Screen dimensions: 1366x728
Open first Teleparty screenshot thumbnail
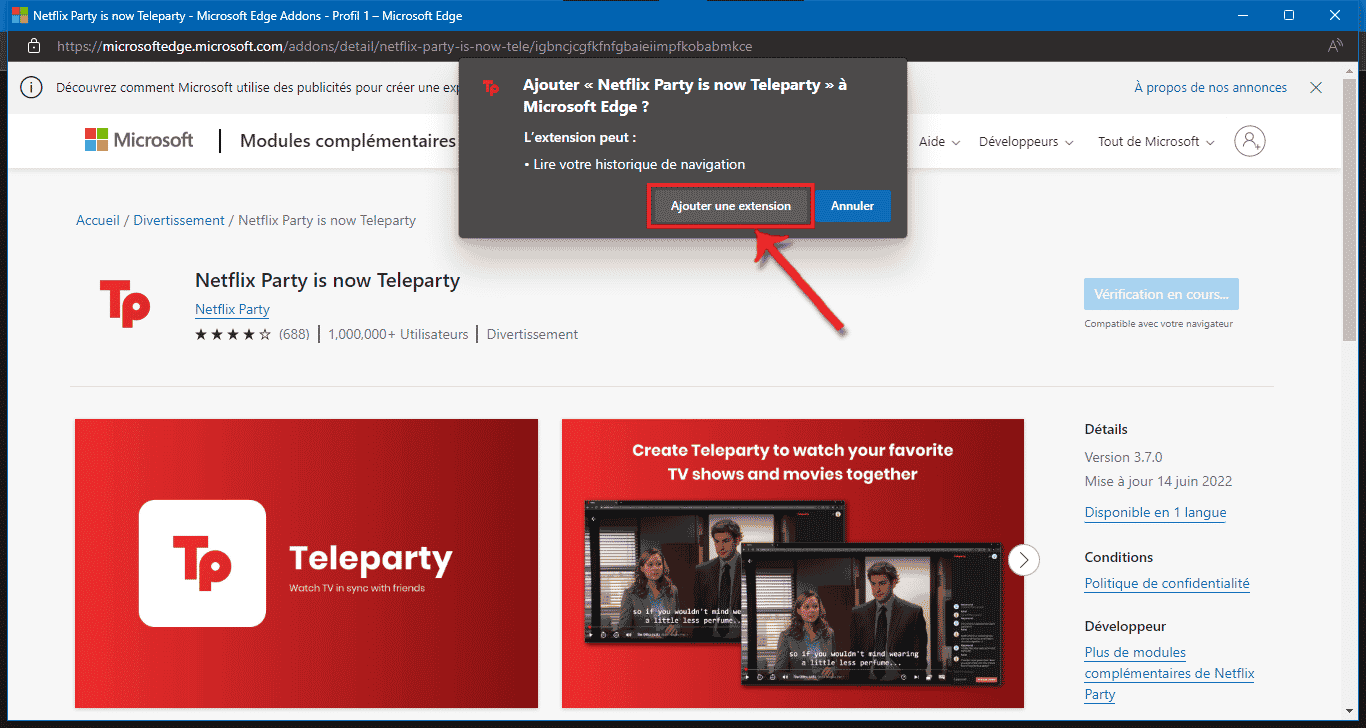(306, 563)
